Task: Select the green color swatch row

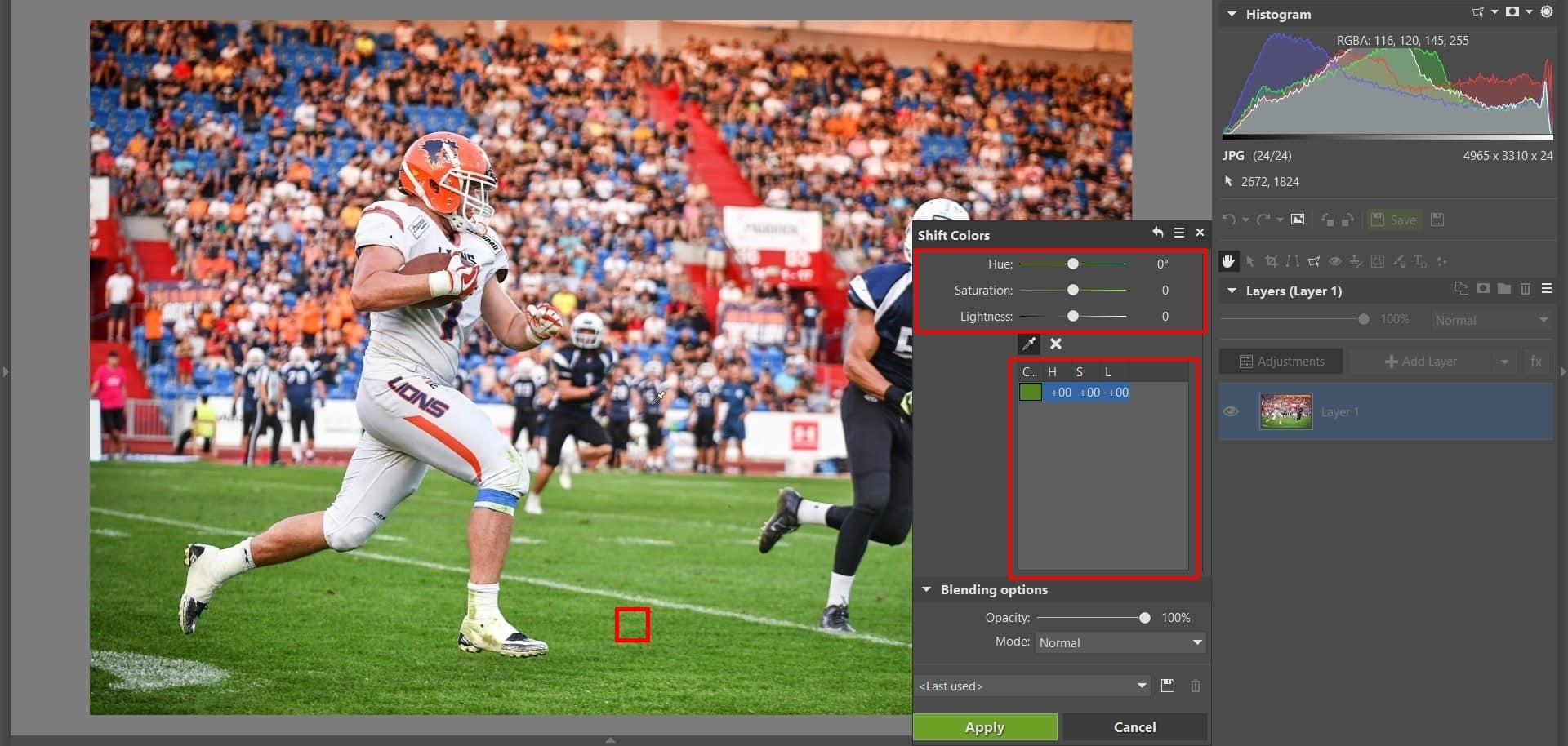Action: (1075, 392)
